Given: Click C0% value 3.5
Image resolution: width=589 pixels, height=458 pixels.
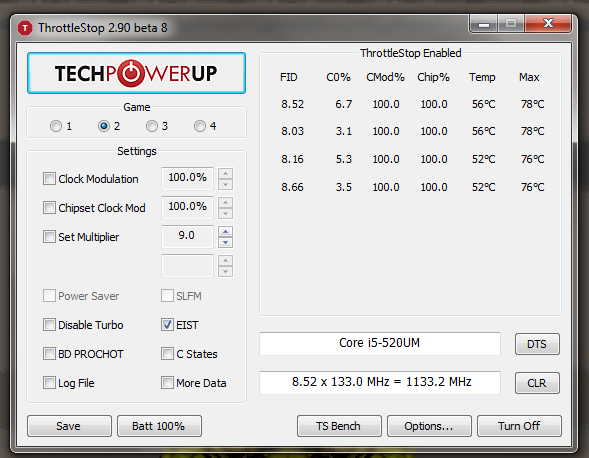Looking at the screenshot, I should coord(344,187).
